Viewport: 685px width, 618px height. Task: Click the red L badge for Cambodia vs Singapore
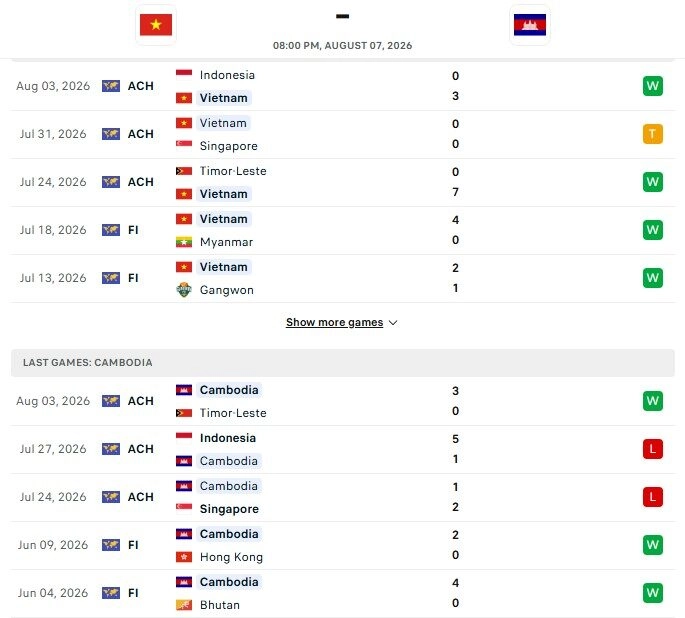pos(653,497)
